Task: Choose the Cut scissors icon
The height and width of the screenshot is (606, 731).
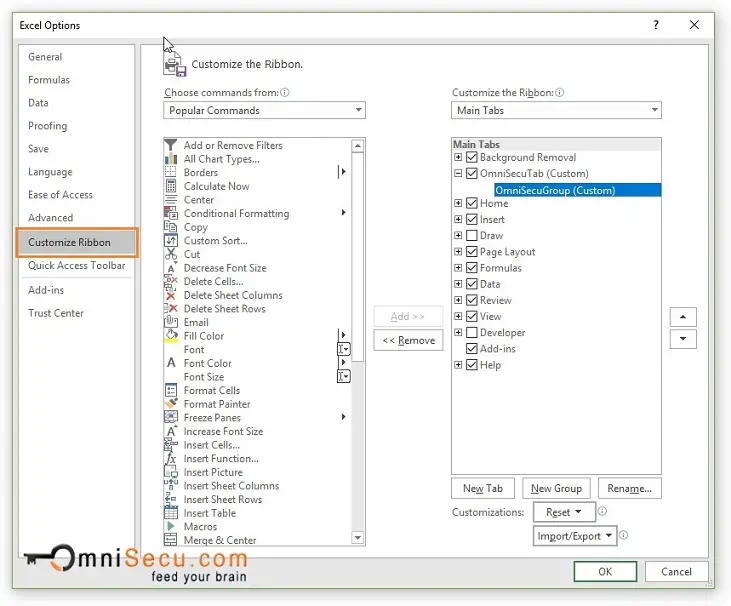Action: (171, 254)
